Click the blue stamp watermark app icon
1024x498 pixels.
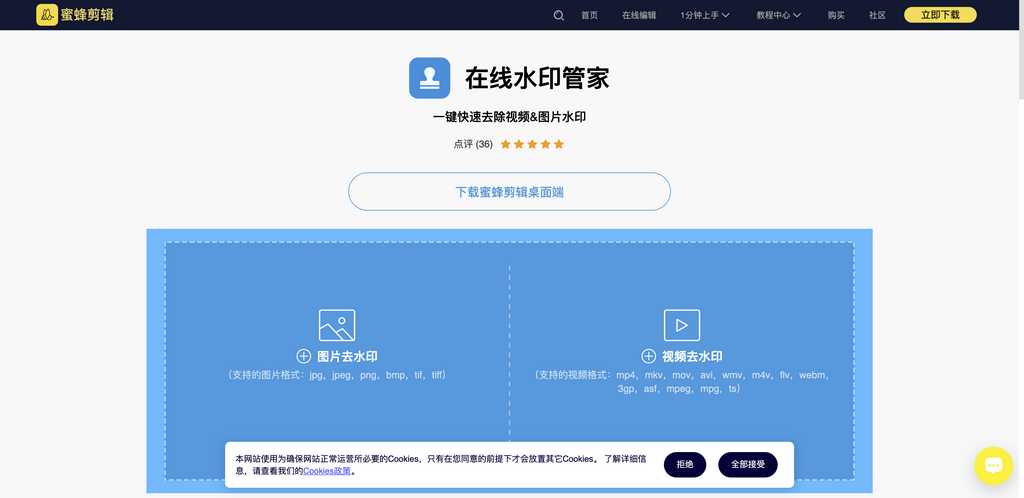point(430,78)
